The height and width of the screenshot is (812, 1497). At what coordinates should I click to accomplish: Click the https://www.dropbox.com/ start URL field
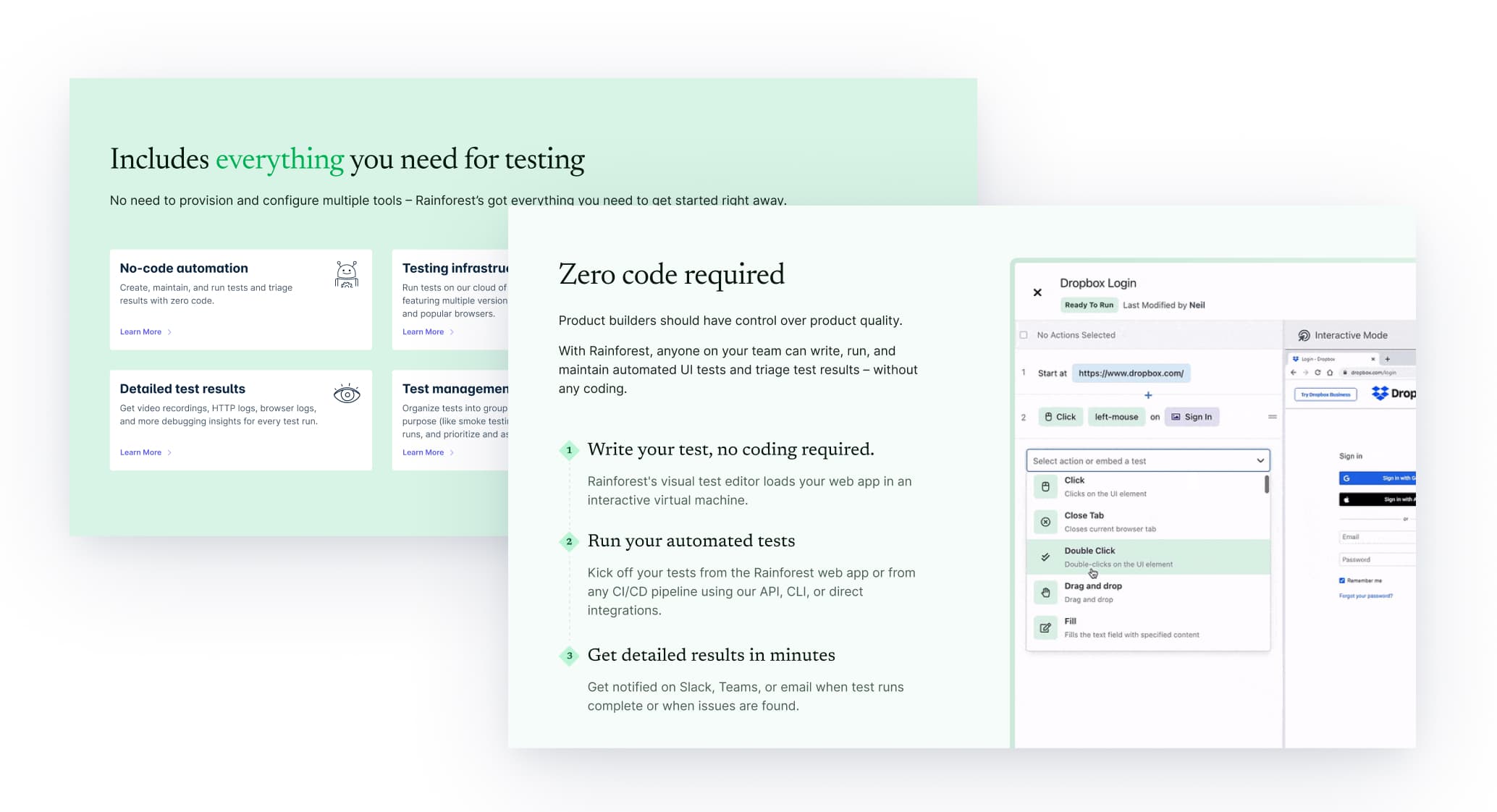(x=1131, y=373)
